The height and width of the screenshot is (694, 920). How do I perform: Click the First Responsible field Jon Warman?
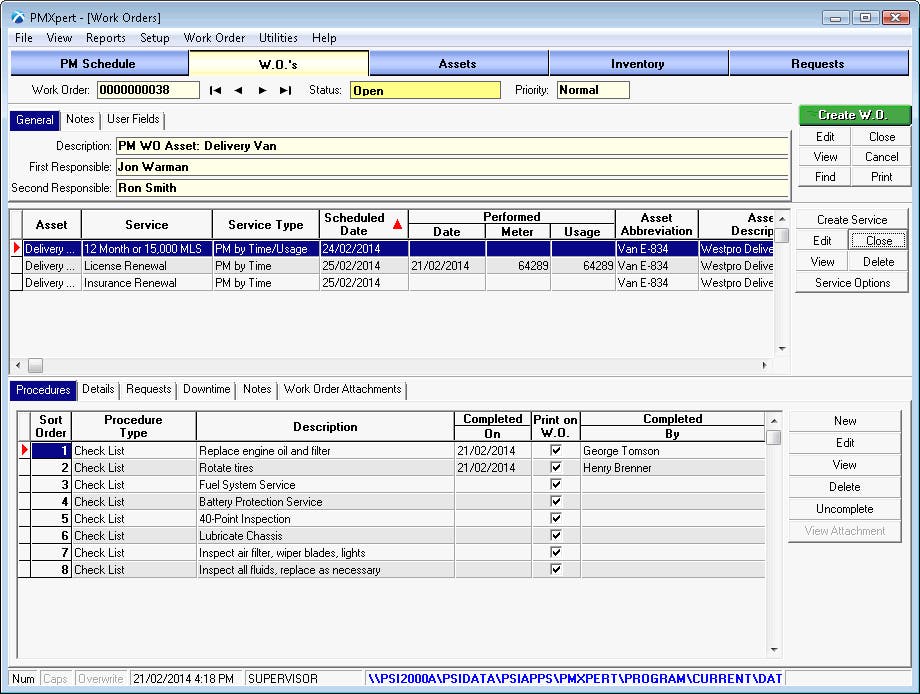452,167
